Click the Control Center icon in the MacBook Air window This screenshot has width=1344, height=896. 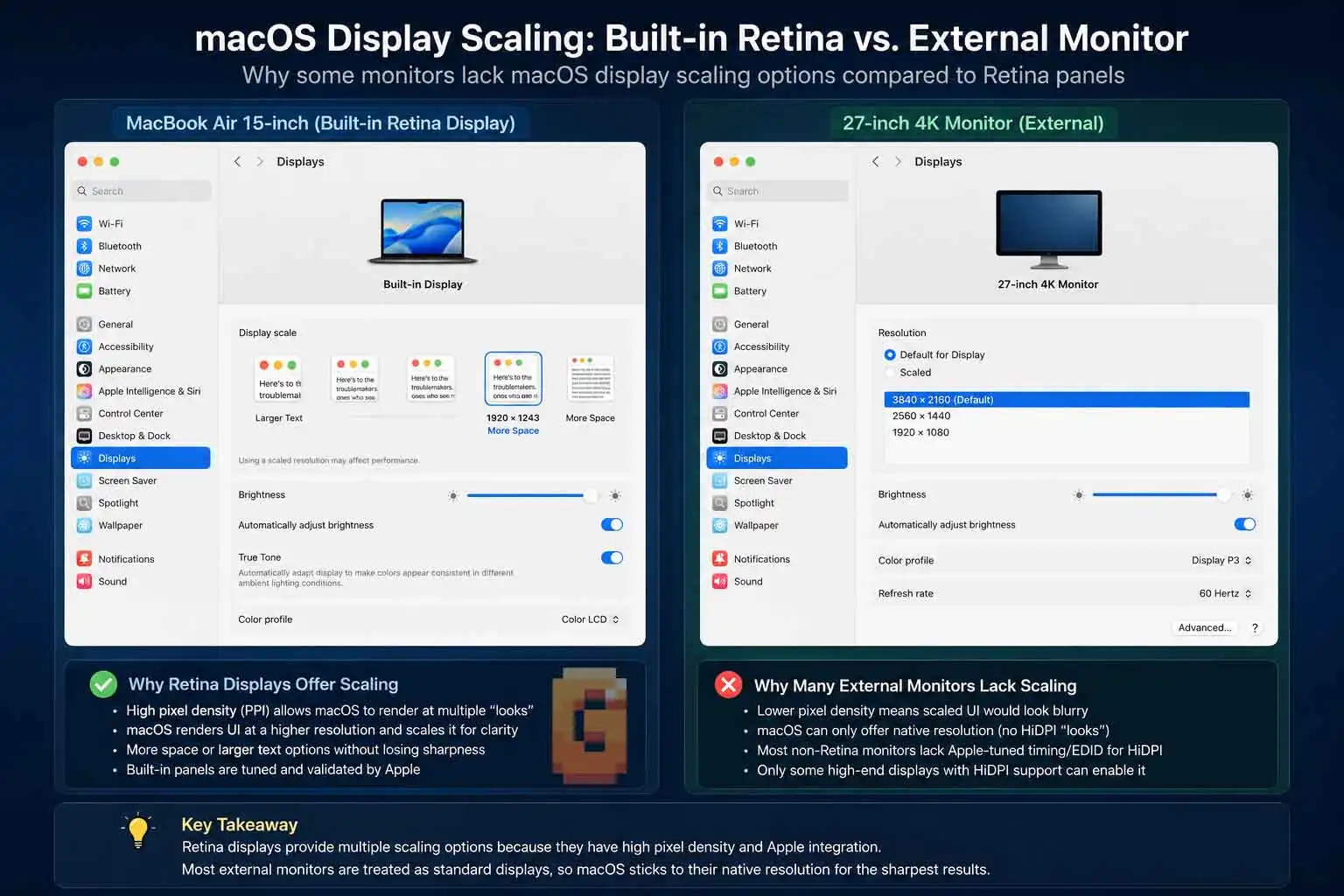click(x=84, y=414)
